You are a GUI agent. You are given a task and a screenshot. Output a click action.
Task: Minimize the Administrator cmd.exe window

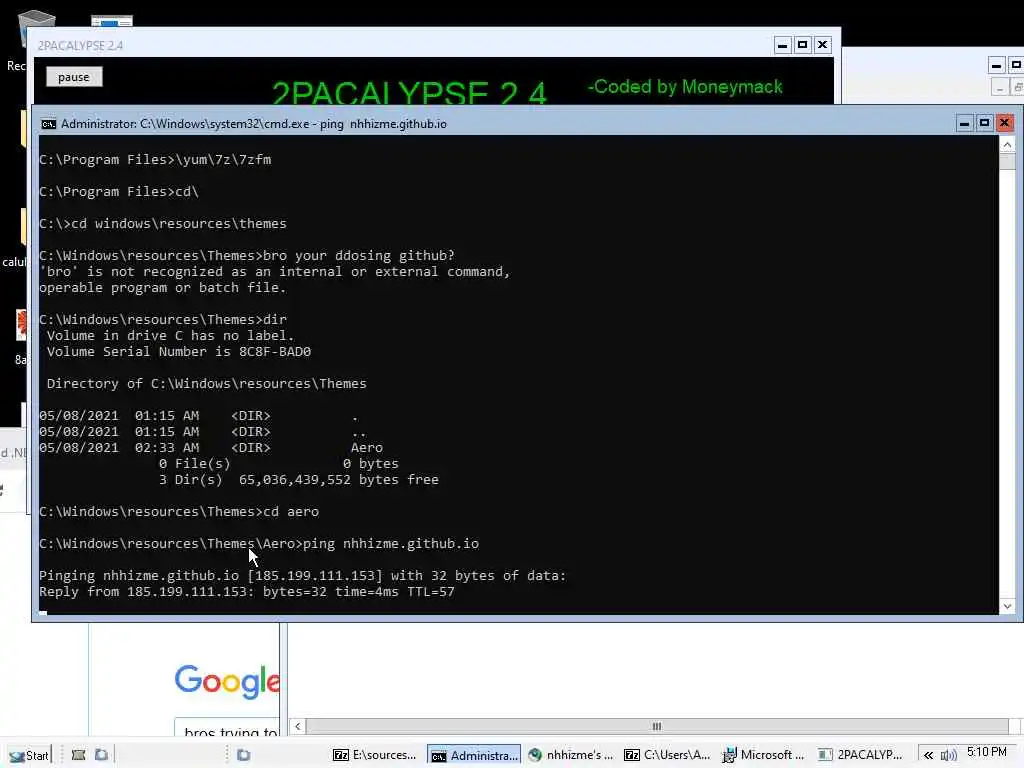coord(964,123)
